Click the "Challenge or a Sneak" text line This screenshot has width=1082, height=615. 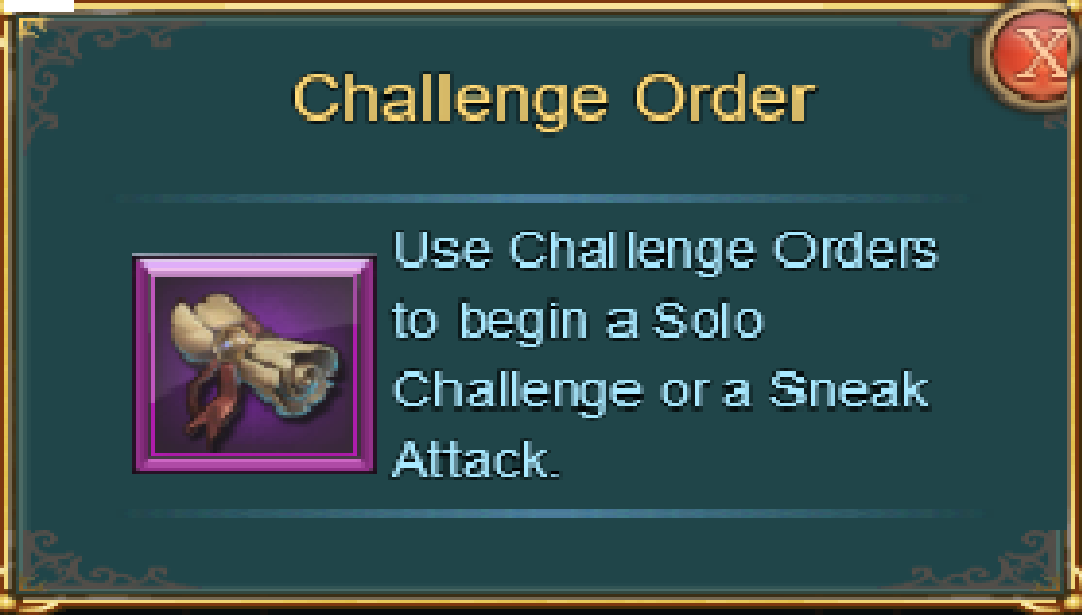point(661,391)
